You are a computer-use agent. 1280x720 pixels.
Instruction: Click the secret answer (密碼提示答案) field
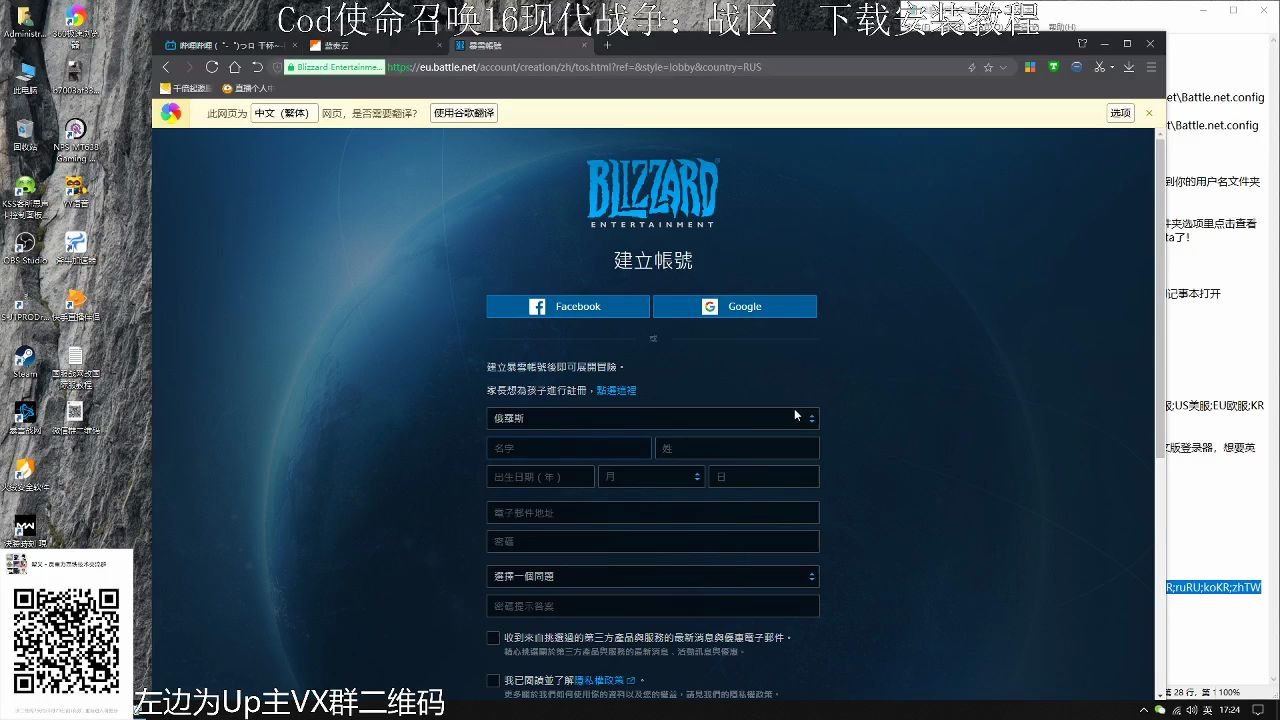[653, 606]
